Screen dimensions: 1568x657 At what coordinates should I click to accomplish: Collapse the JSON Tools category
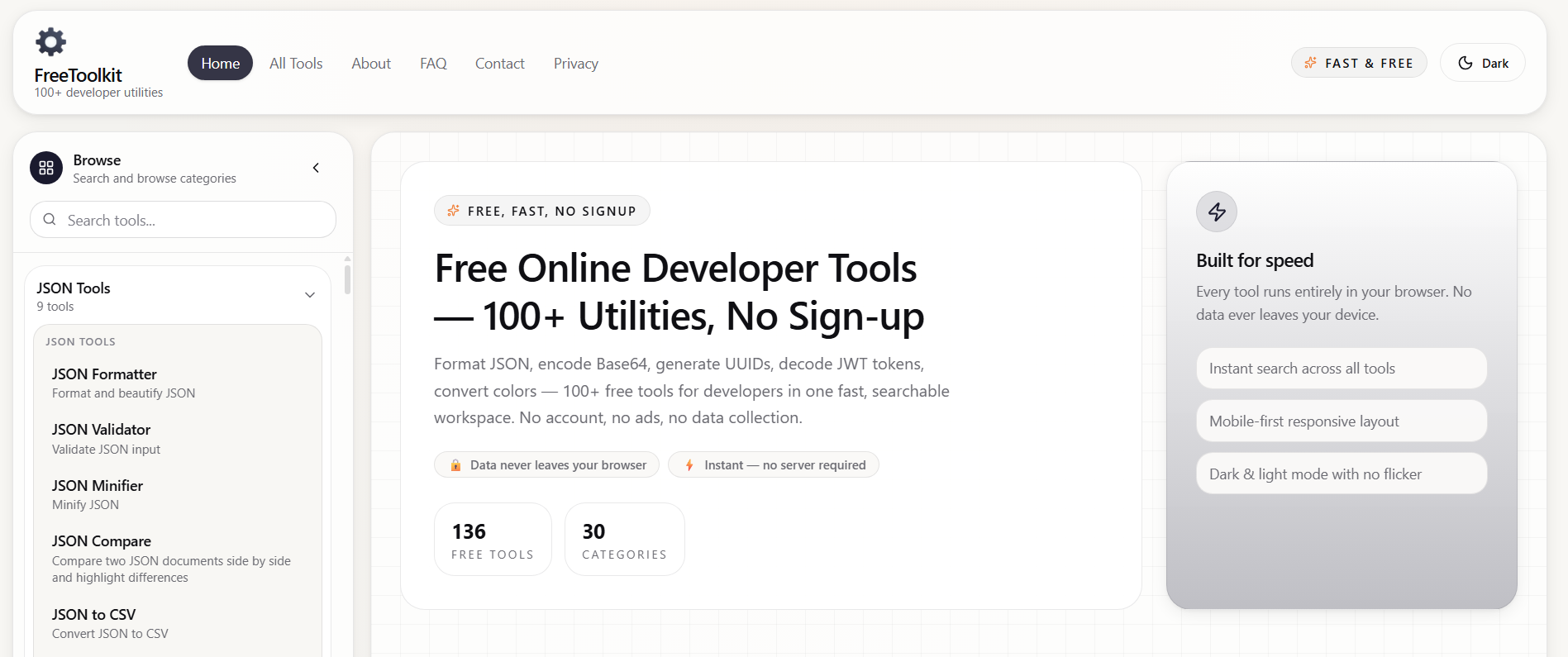pos(310,295)
